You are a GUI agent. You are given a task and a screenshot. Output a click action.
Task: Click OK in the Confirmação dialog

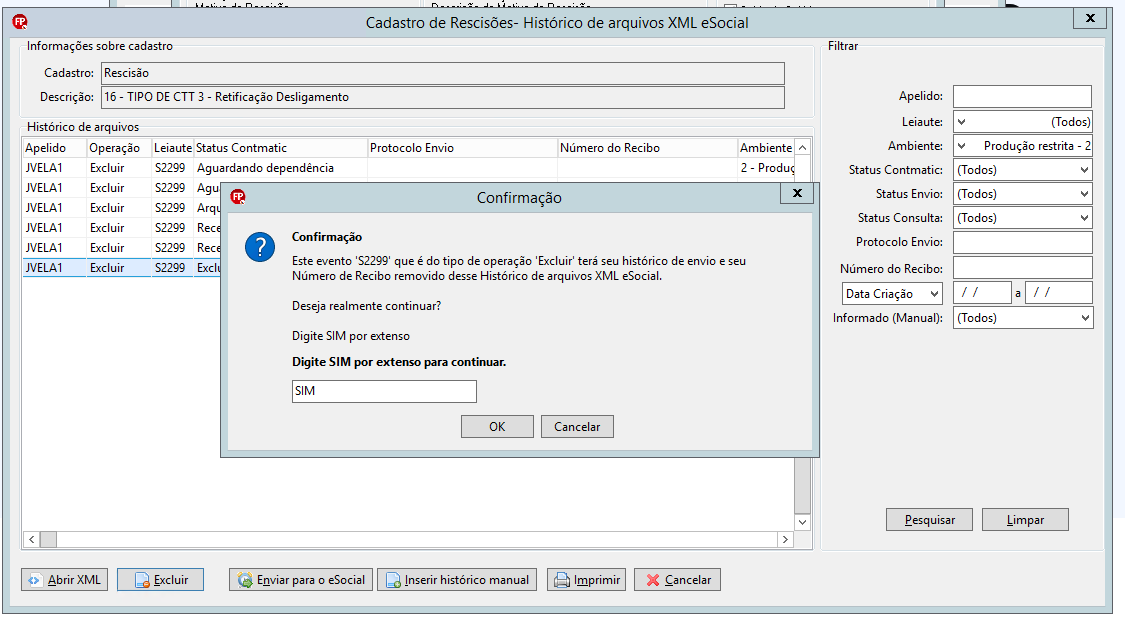pyautogui.click(x=497, y=426)
